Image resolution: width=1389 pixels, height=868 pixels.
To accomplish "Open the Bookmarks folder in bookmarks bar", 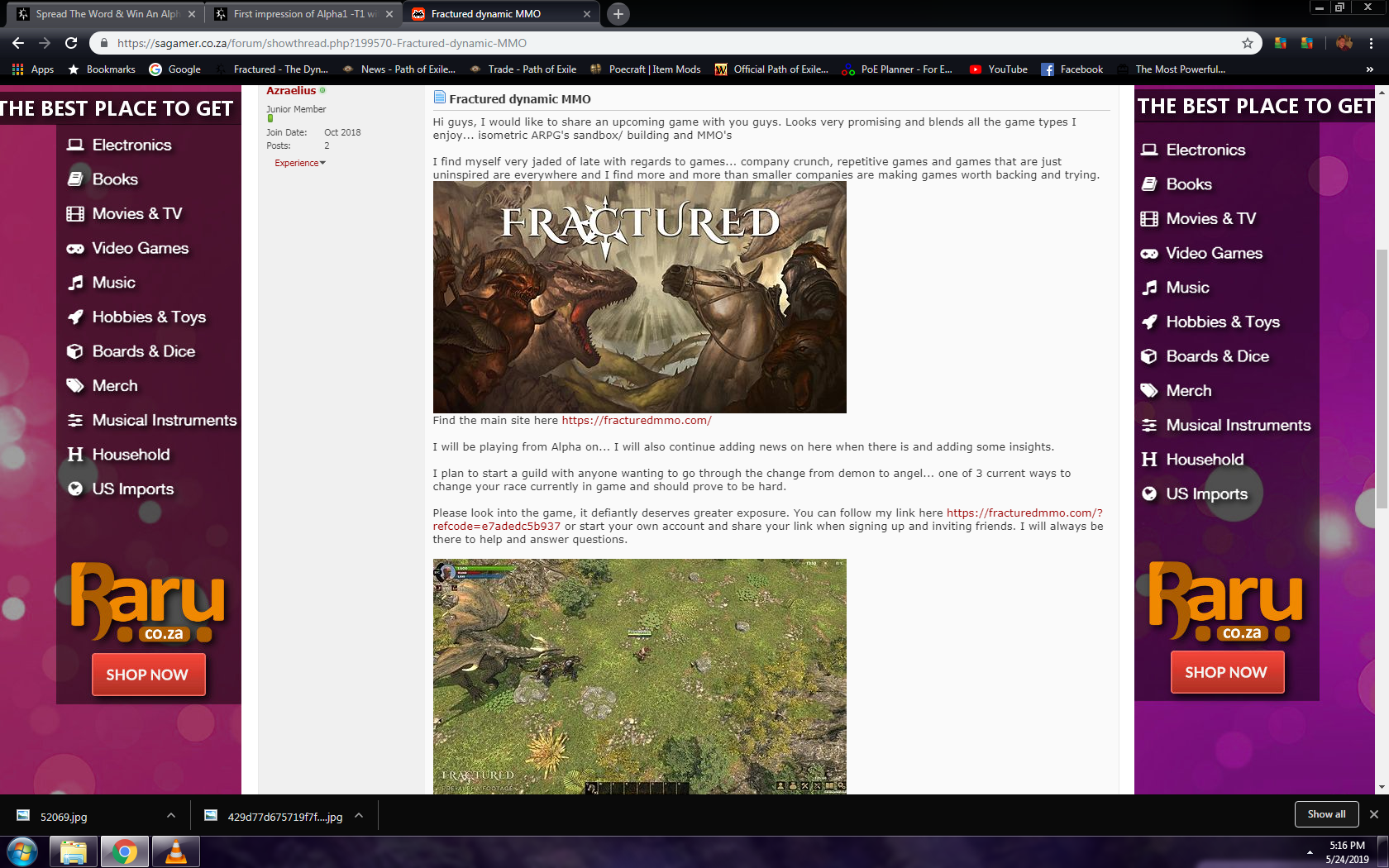I will coord(102,69).
